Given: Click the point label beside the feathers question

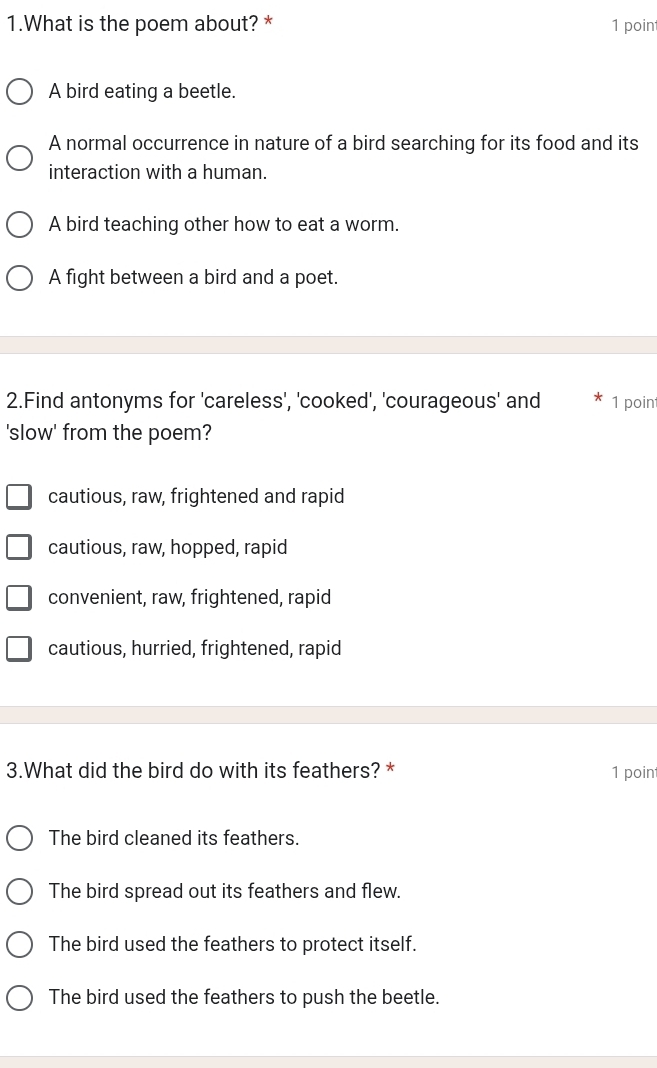Looking at the screenshot, I should pos(633,772).
